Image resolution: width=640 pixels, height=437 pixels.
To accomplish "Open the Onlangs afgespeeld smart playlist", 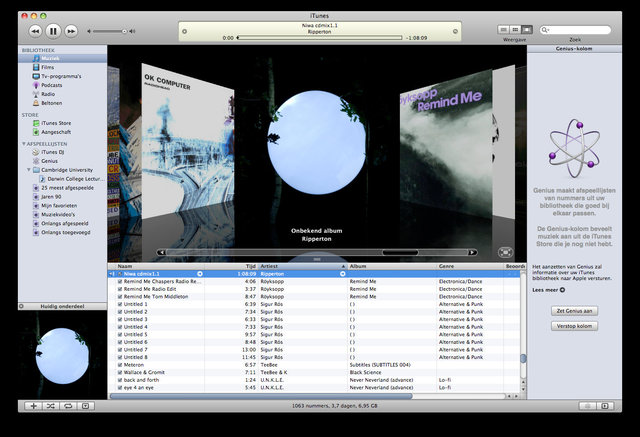I will point(64,224).
